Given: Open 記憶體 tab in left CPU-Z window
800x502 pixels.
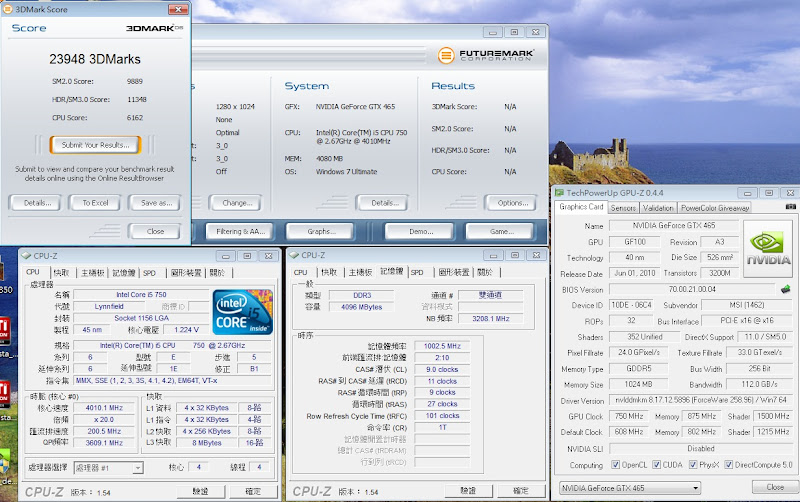Looking at the screenshot, I should (123, 273).
